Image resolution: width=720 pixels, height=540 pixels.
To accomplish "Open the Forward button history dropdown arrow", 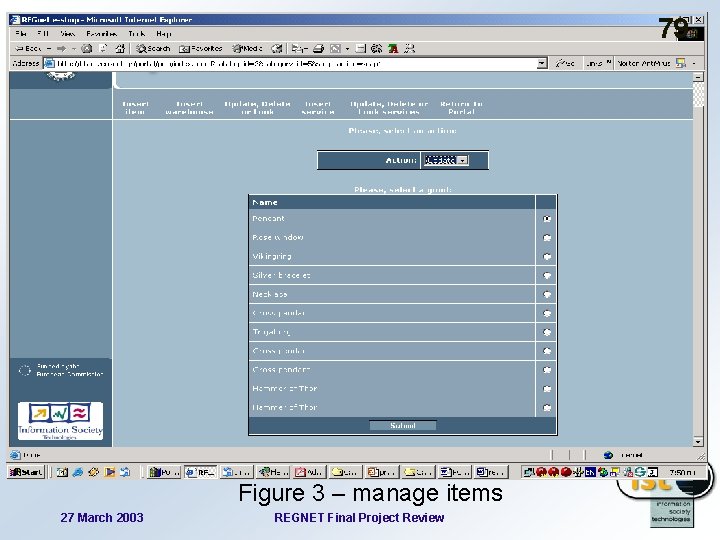I will 73,48.
